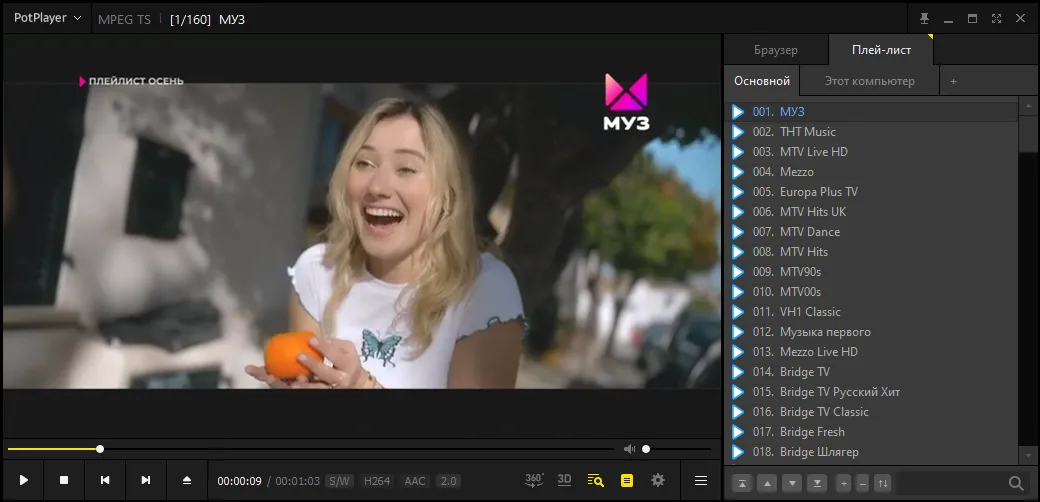Select playlist item 017. Bridge Fresh
Image resolution: width=1040 pixels, height=502 pixels.
click(x=871, y=432)
